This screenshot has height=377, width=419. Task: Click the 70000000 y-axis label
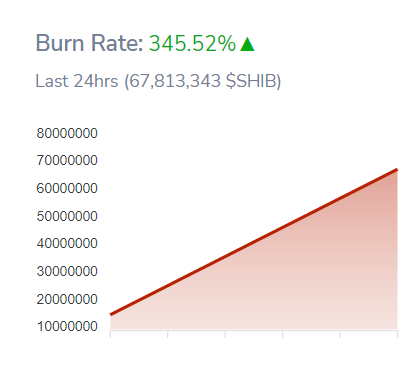[67, 160]
